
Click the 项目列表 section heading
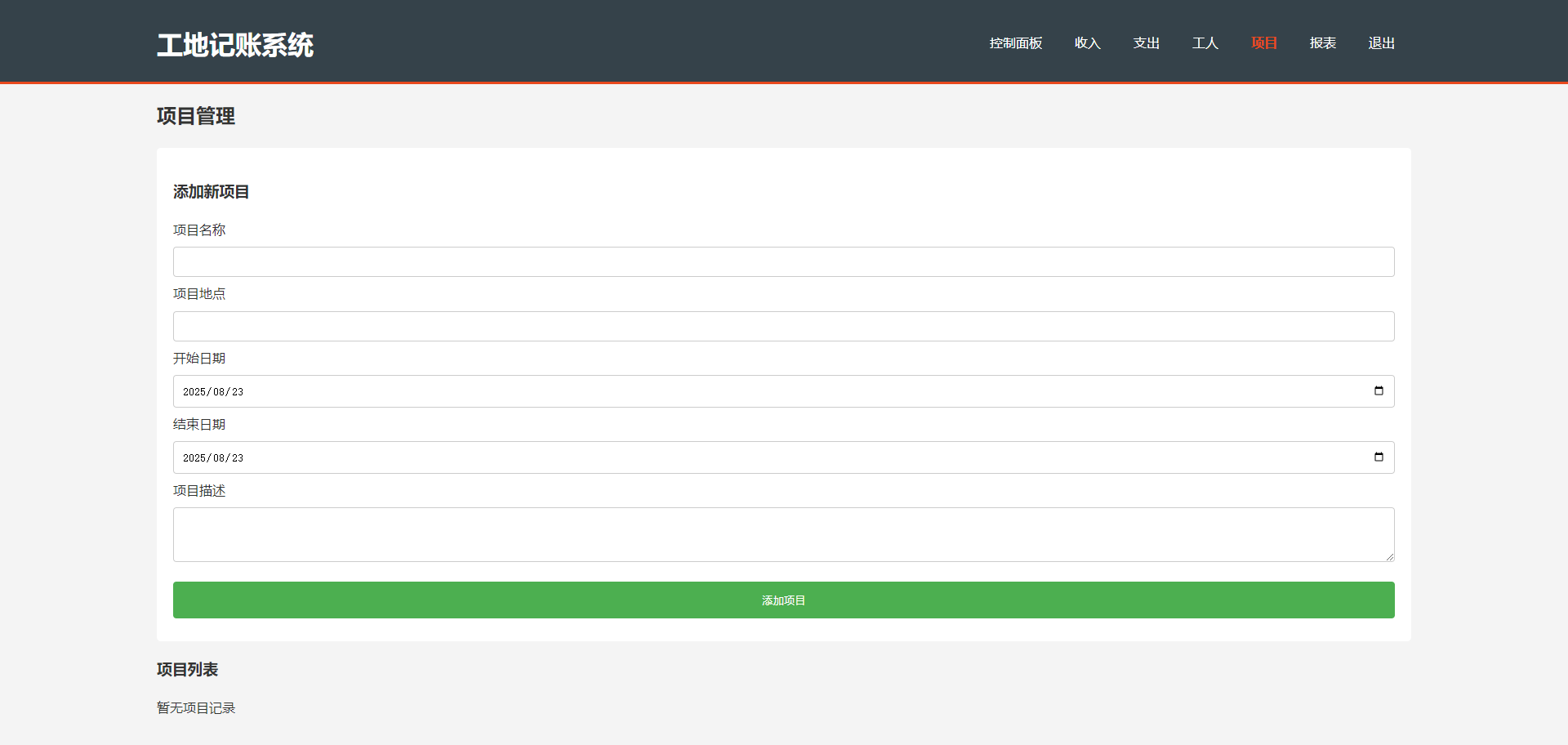[188, 670]
